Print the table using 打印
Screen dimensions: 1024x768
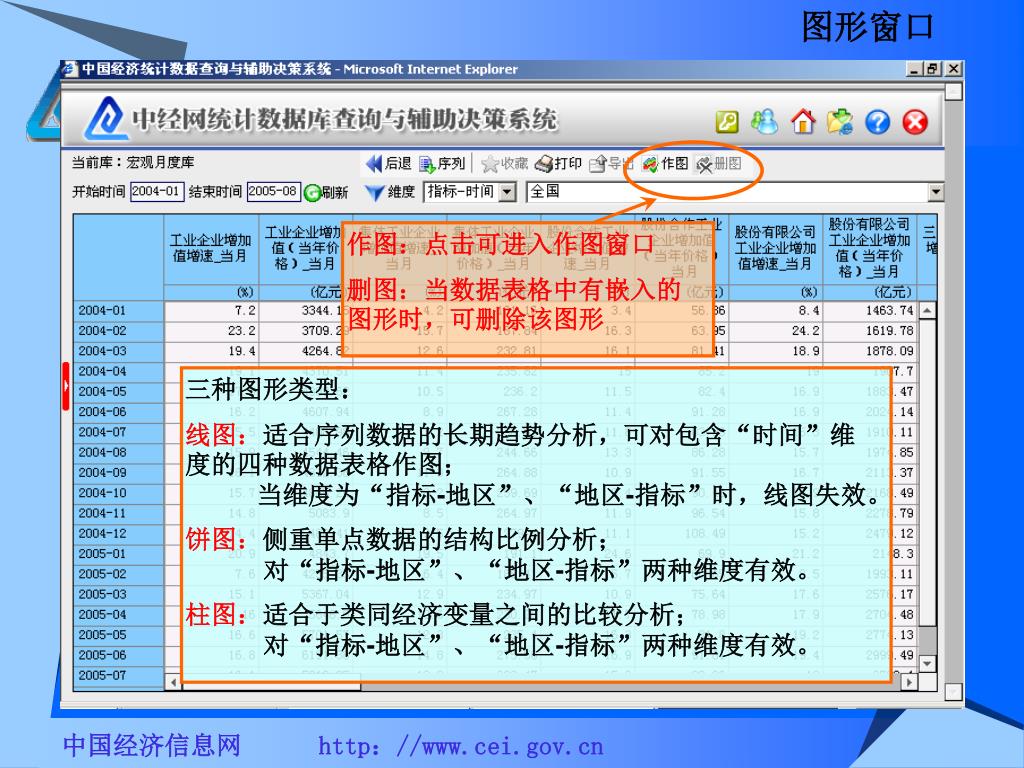(x=558, y=163)
